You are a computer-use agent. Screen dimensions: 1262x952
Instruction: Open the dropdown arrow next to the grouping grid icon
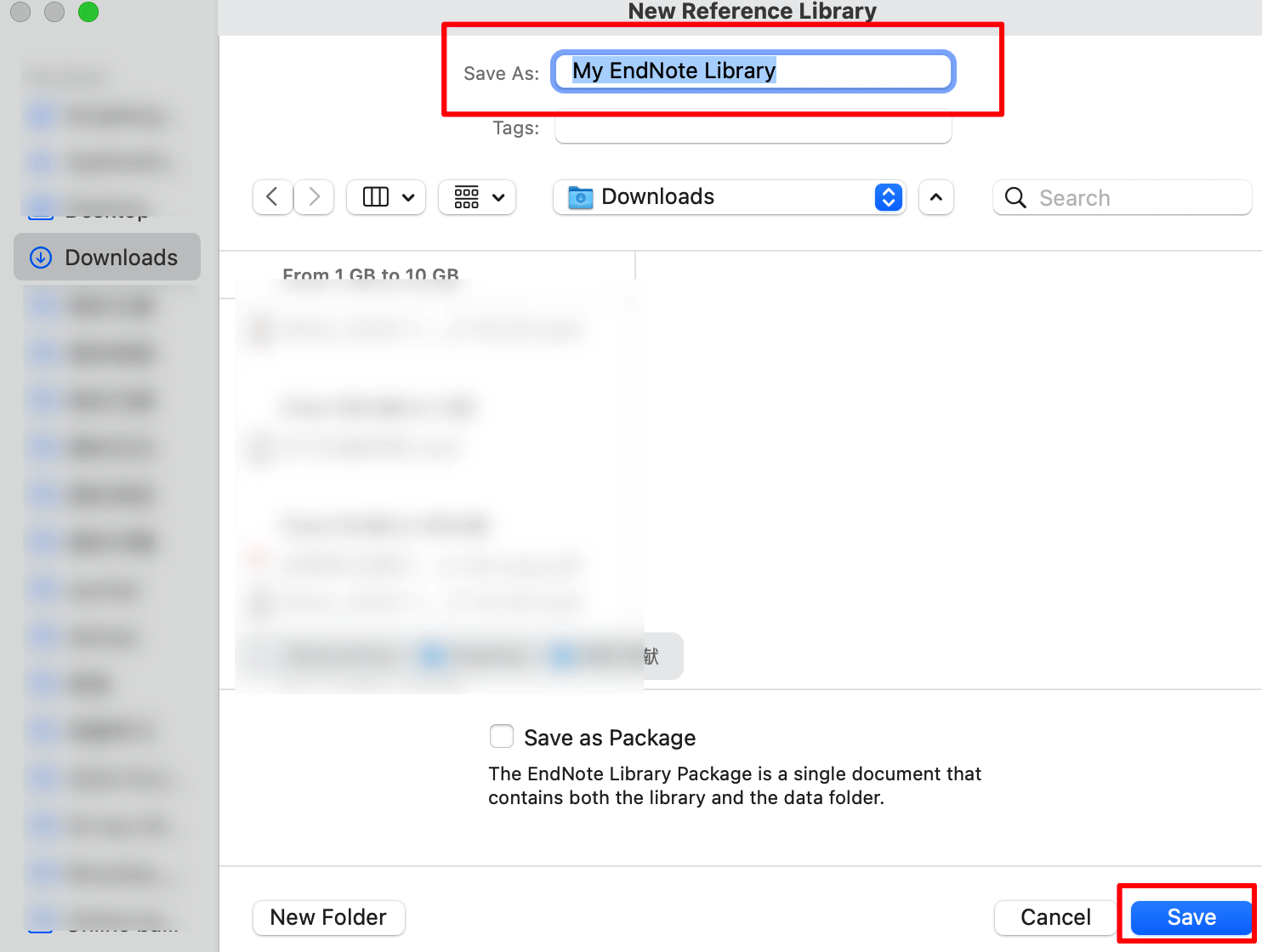coord(498,197)
